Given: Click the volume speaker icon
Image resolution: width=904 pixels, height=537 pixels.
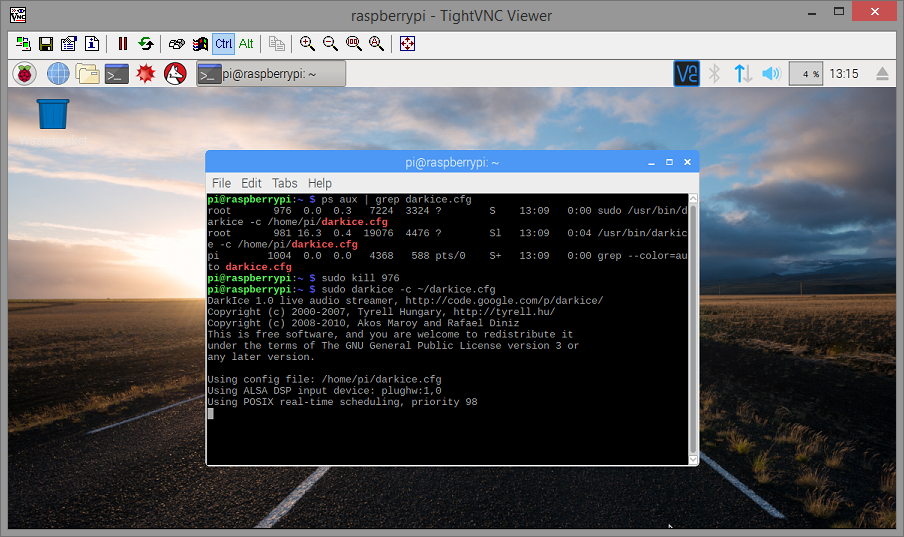Looking at the screenshot, I should [x=771, y=74].
